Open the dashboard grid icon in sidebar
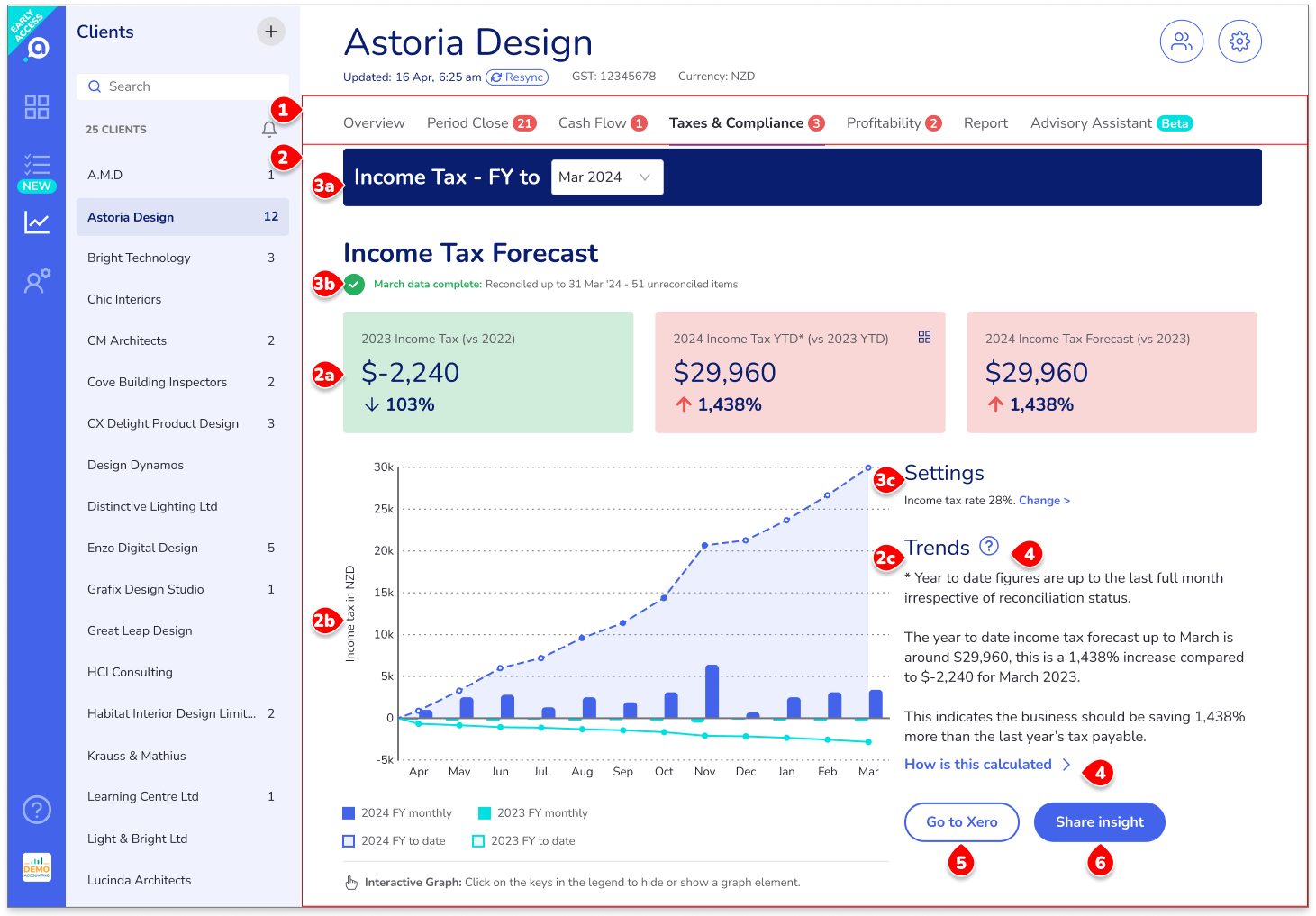Image resolution: width=1316 pixels, height=916 pixels. click(x=37, y=107)
